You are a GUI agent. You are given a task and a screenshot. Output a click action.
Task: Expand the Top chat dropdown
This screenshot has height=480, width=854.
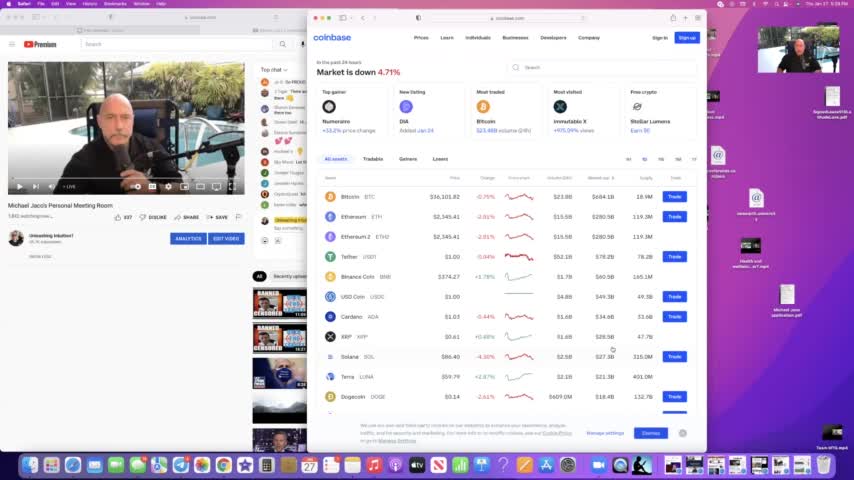274,70
